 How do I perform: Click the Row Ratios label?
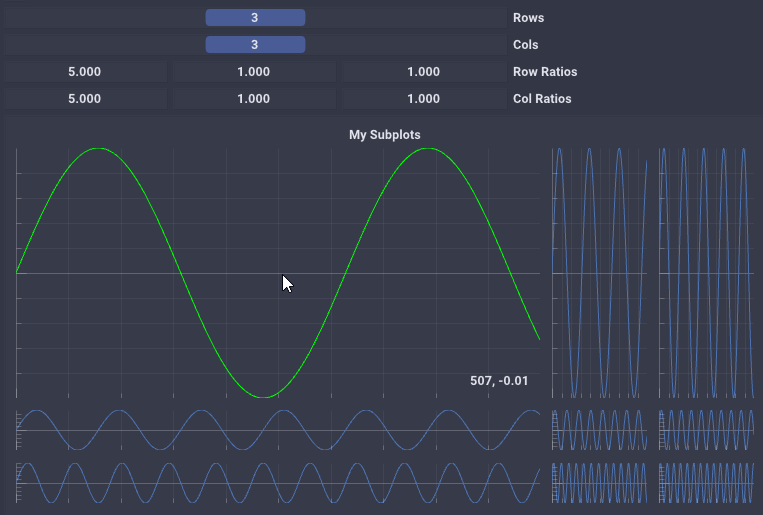(544, 72)
